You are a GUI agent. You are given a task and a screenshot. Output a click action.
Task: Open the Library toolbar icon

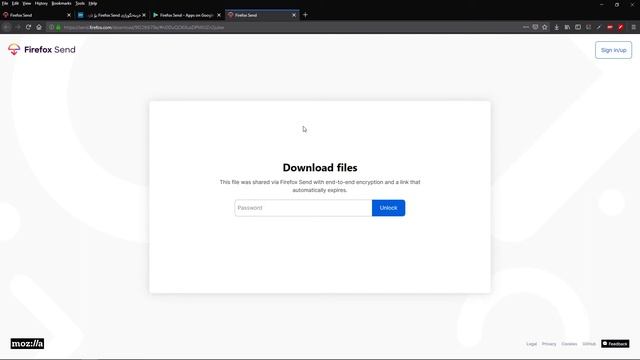pyautogui.click(x=567, y=27)
